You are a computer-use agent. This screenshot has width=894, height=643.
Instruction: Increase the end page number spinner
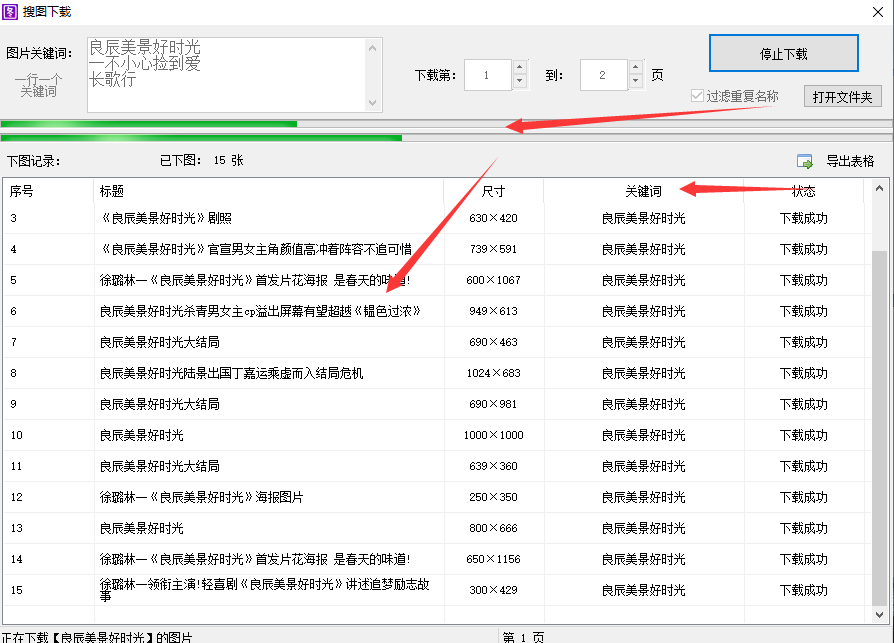635,67
